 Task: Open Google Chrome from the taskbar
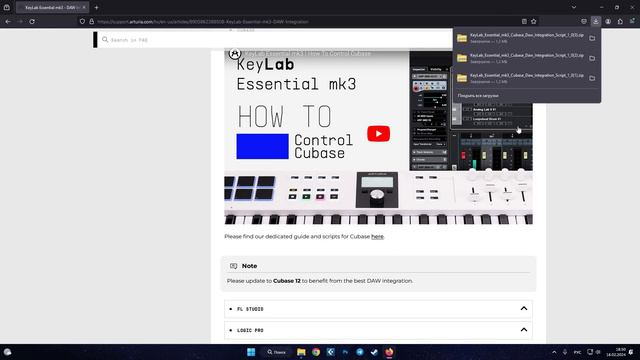point(316,352)
